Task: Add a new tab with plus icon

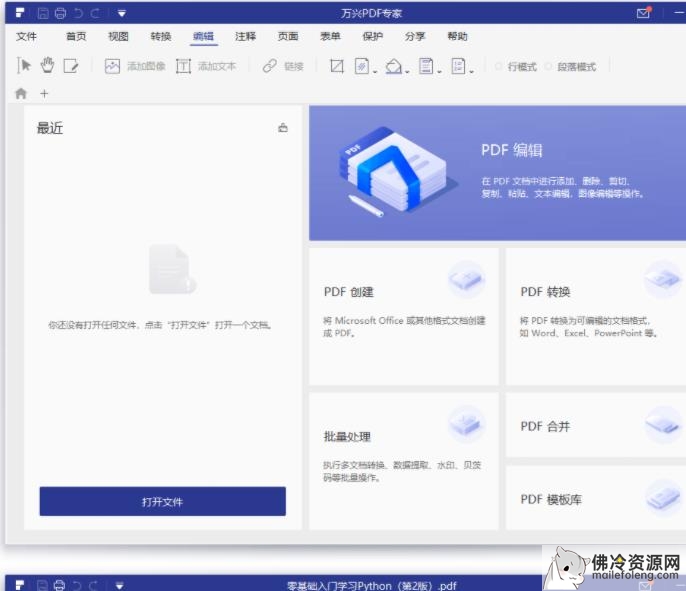Action: [x=44, y=93]
